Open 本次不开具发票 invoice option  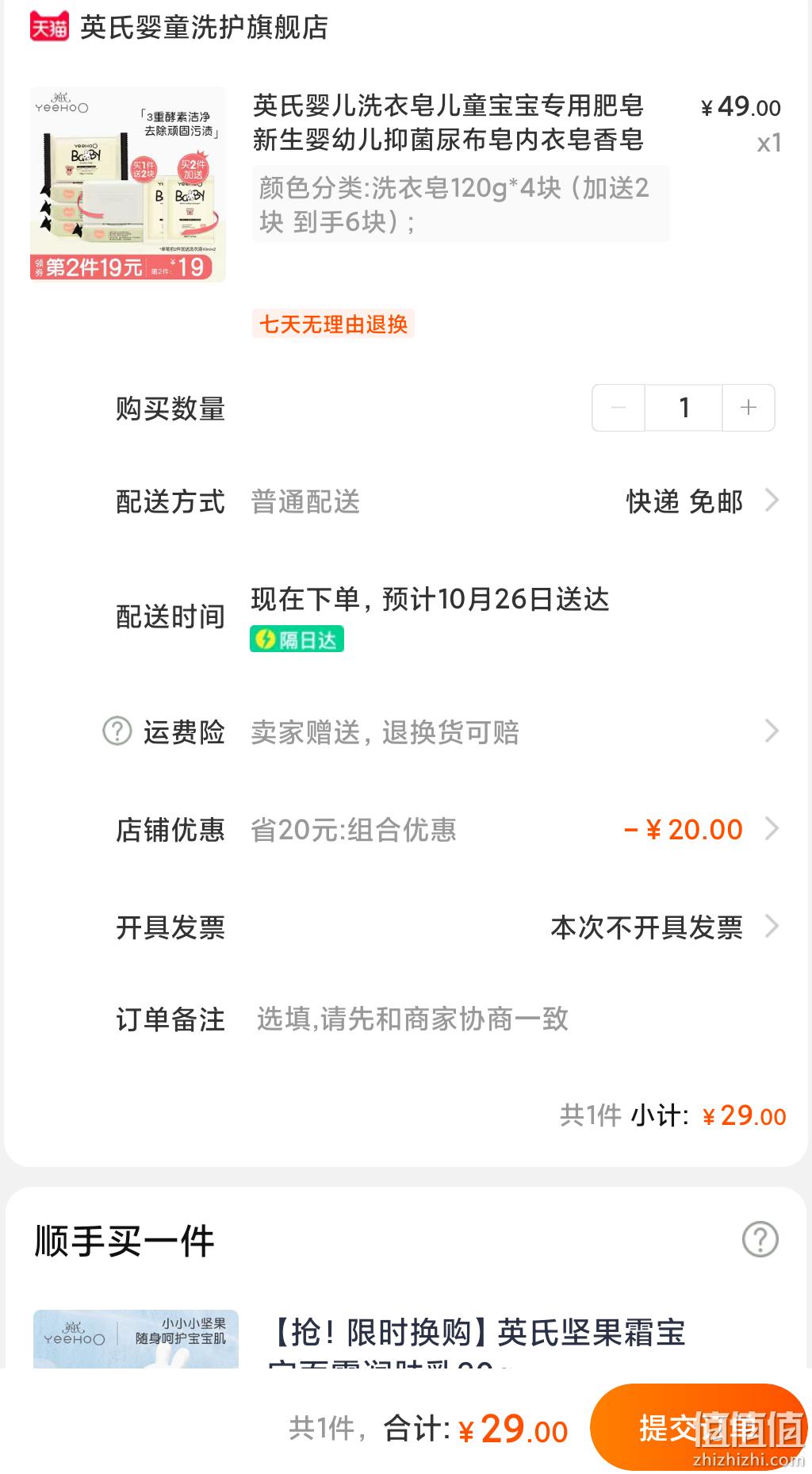click(x=646, y=927)
